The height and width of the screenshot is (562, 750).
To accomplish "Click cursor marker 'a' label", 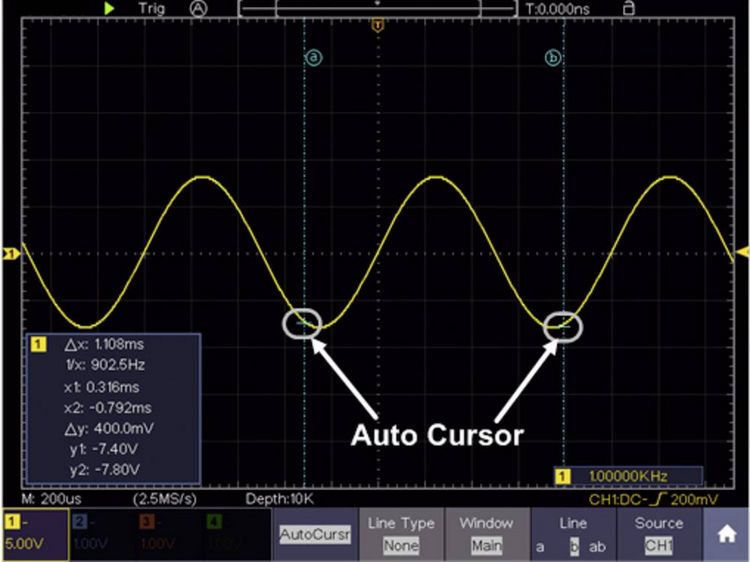I will (x=313, y=58).
